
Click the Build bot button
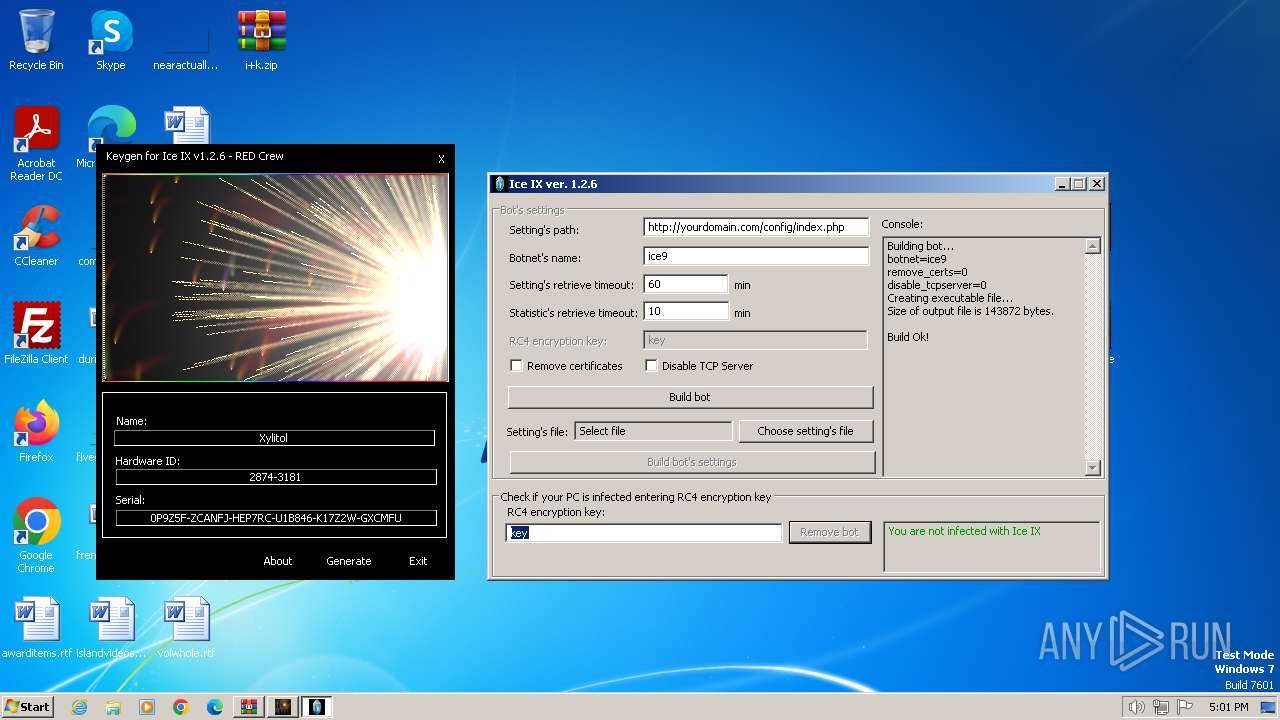[690, 397]
